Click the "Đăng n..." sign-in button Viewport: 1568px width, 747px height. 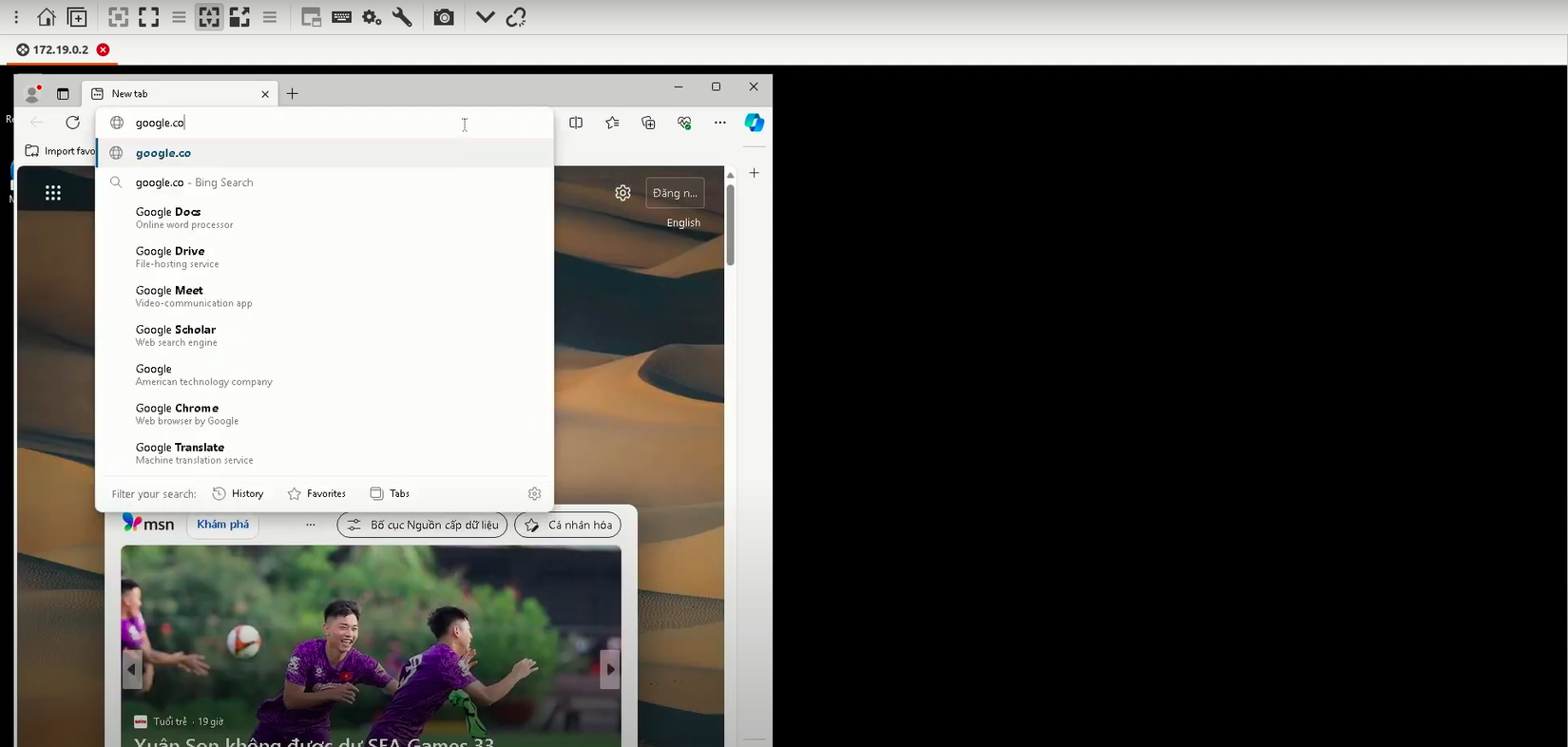pos(675,193)
